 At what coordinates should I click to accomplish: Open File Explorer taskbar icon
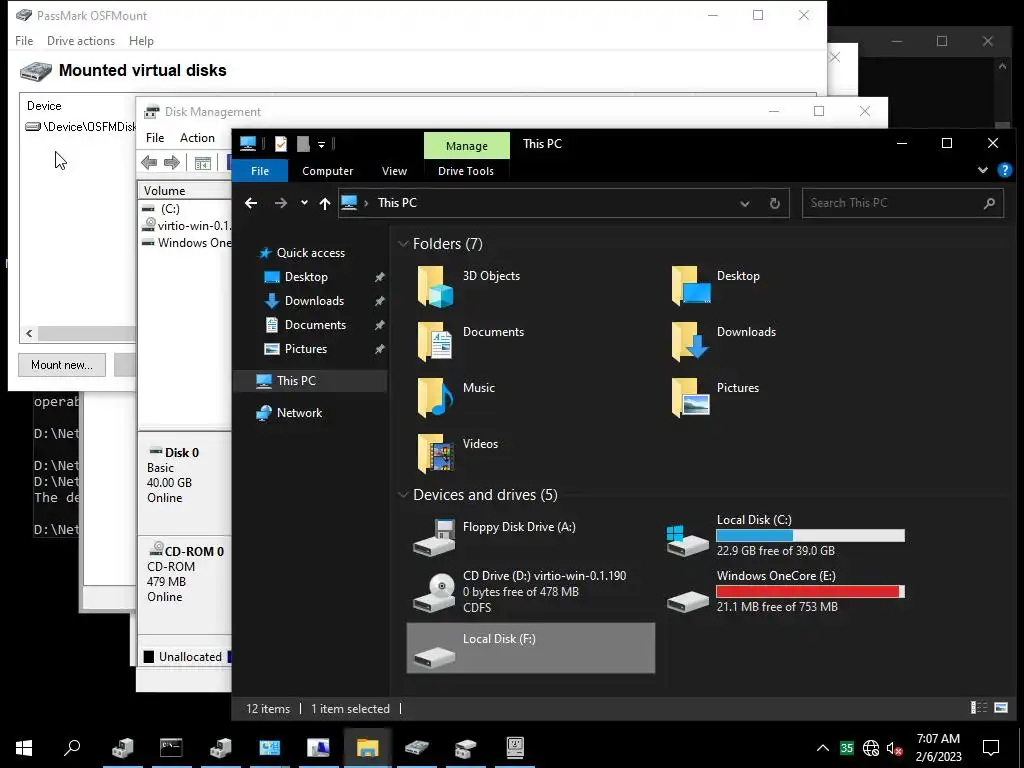point(367,747)
